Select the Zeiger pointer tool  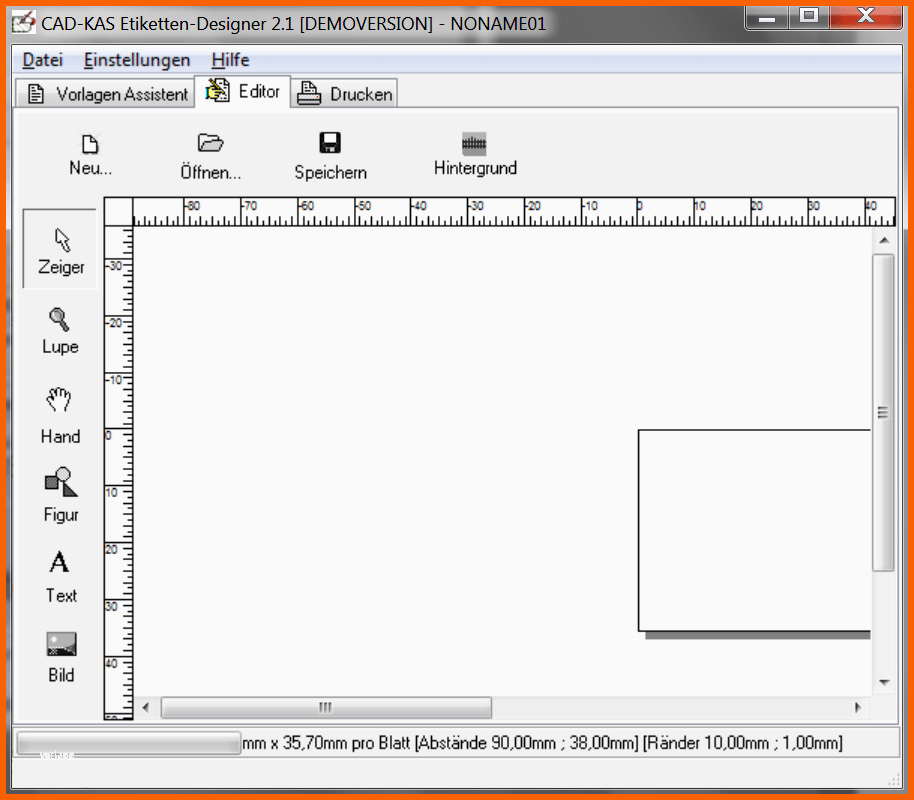point(61,249)
